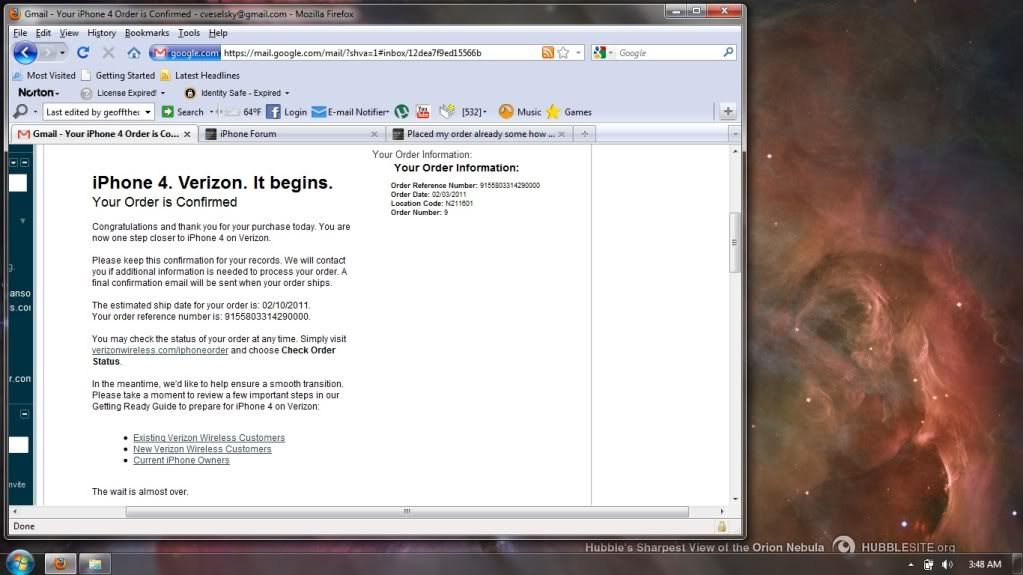This screenshot has height=575, width=1023.
Task: Click the RSS feed icon in address bar
Action: click(547, 53)
